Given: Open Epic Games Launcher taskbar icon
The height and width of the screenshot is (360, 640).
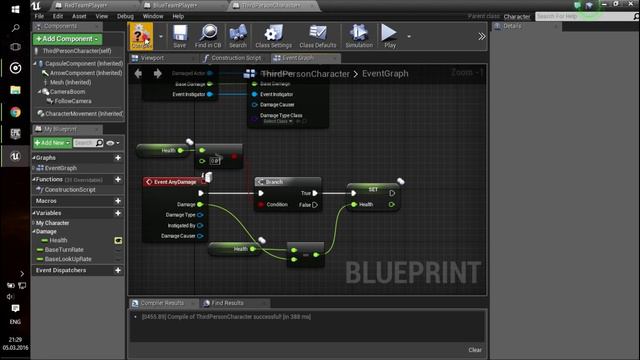Looking at the screenshot, I should (x=16, y=133).
